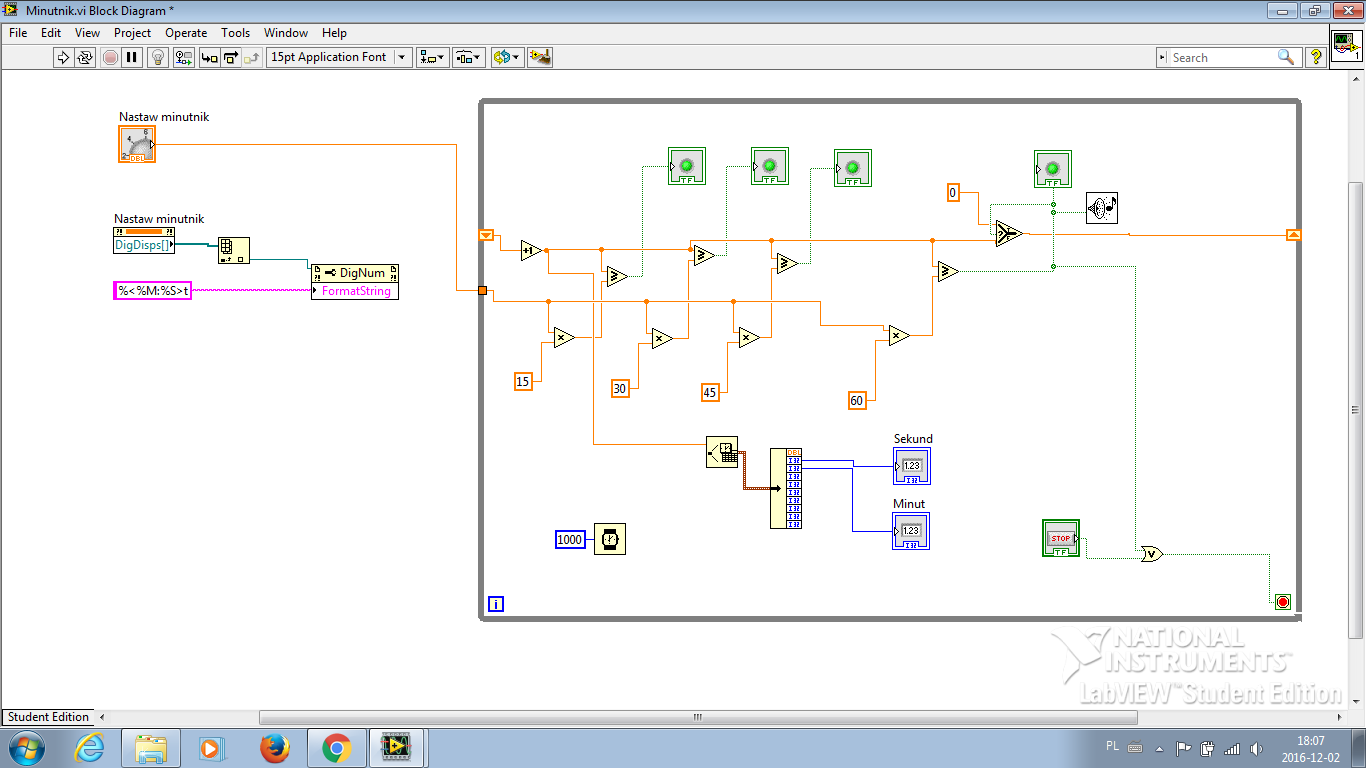This screenshot has height=768, width=1366.
Task: Select the multiply node wired to 45
Action: click(748, 338)
